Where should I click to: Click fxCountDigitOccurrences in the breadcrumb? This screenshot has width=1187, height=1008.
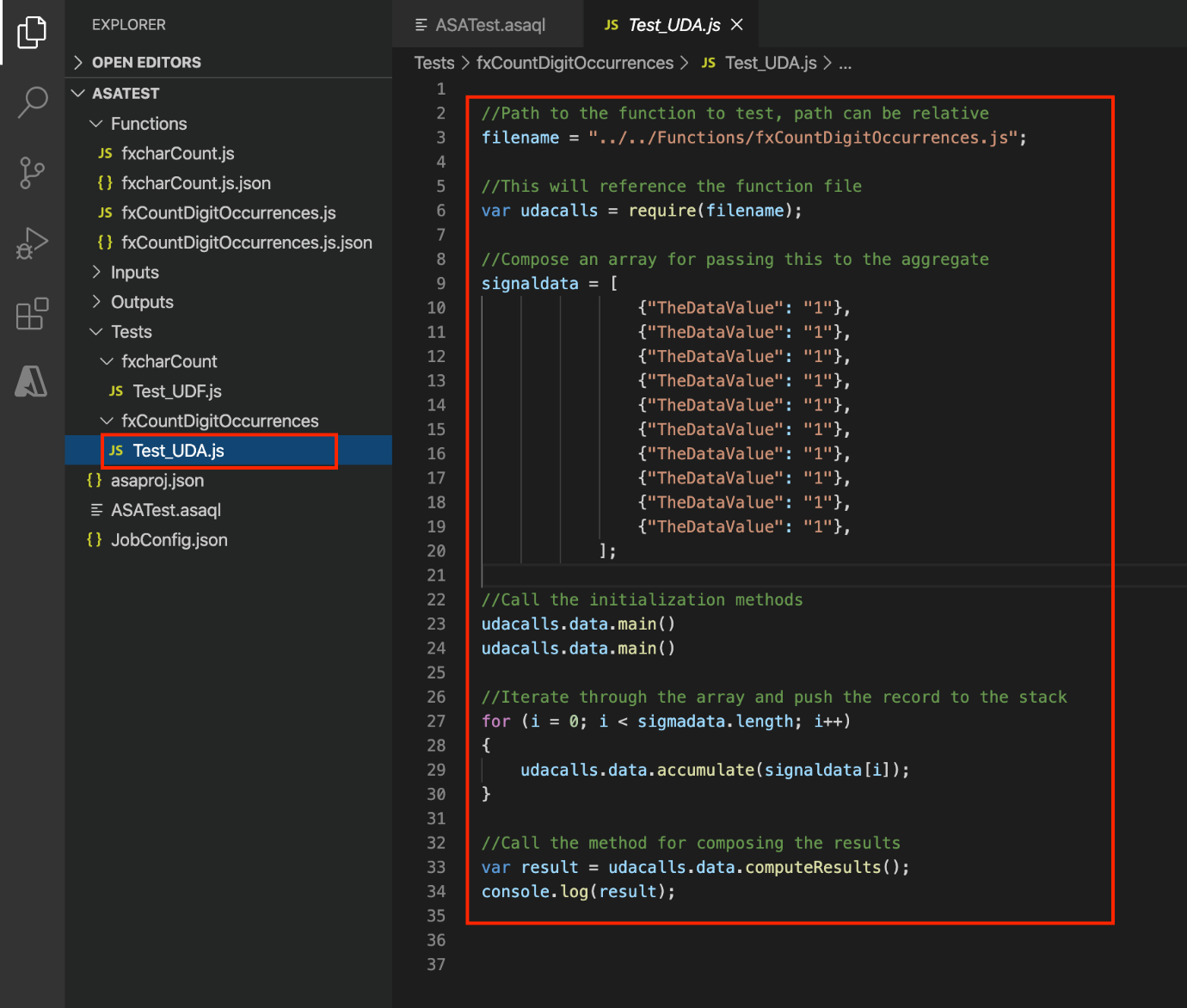click(x=575, y=63)
